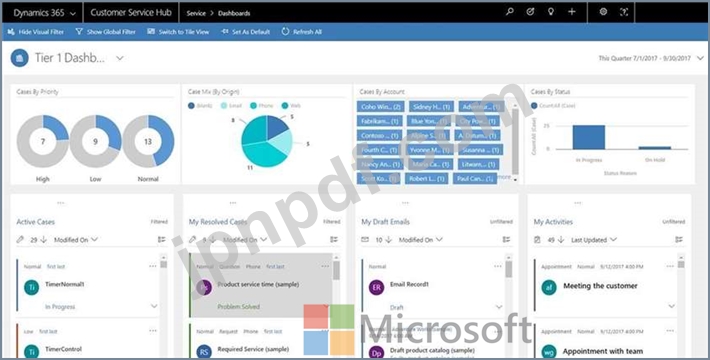The image size is (710, 360).
Task: Open view options icon in Active Cases
Action: coord(162,240)
